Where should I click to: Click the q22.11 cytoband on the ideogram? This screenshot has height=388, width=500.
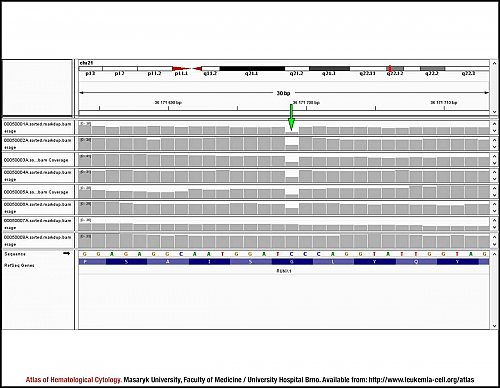coord(368,69)
